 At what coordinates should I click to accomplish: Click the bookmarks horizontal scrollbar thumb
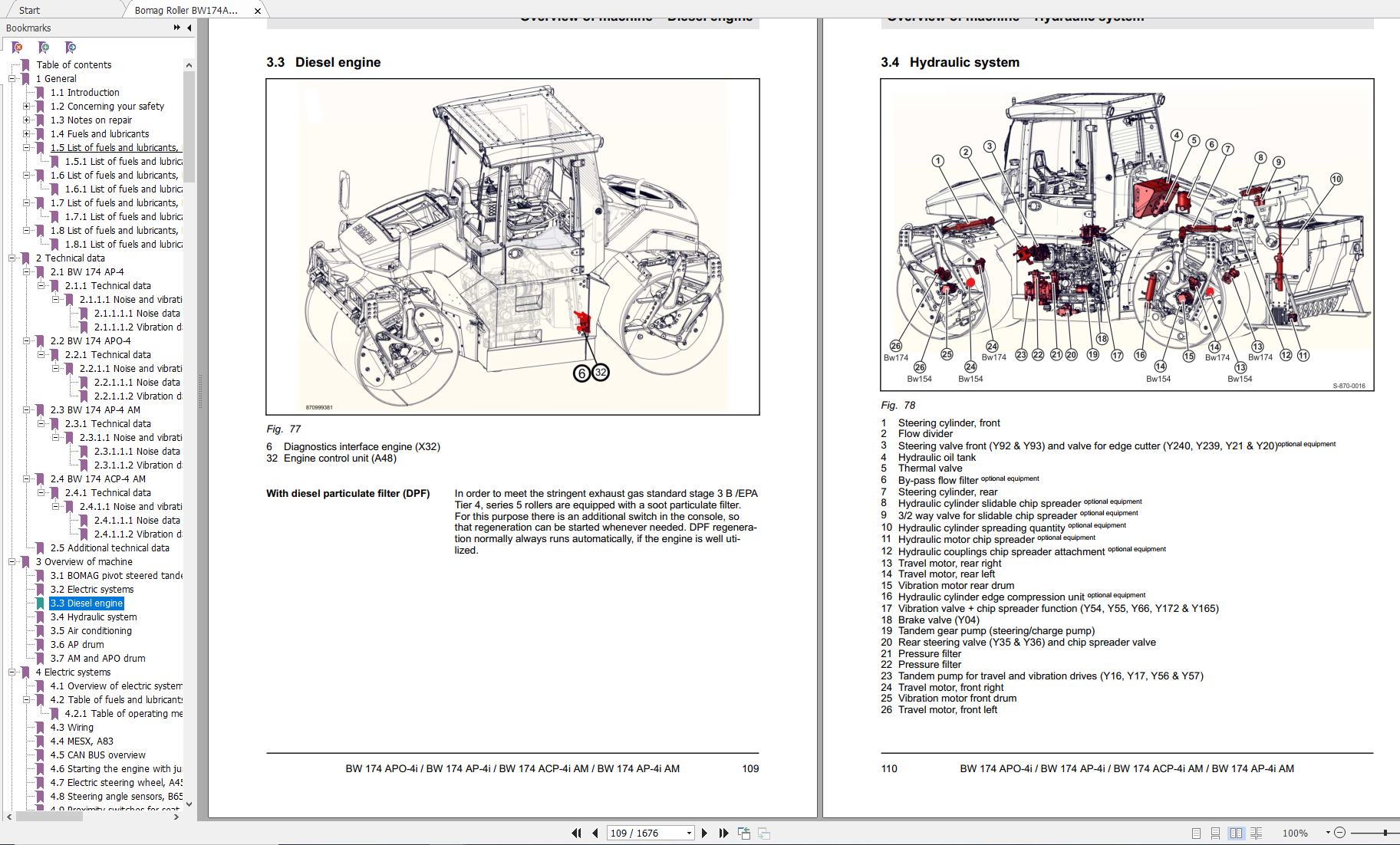[x=49, y=817]
